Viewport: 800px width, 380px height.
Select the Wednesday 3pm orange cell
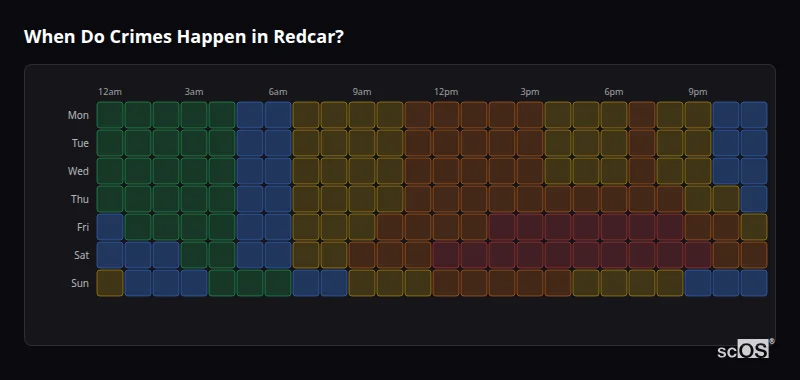click(530, 171)
